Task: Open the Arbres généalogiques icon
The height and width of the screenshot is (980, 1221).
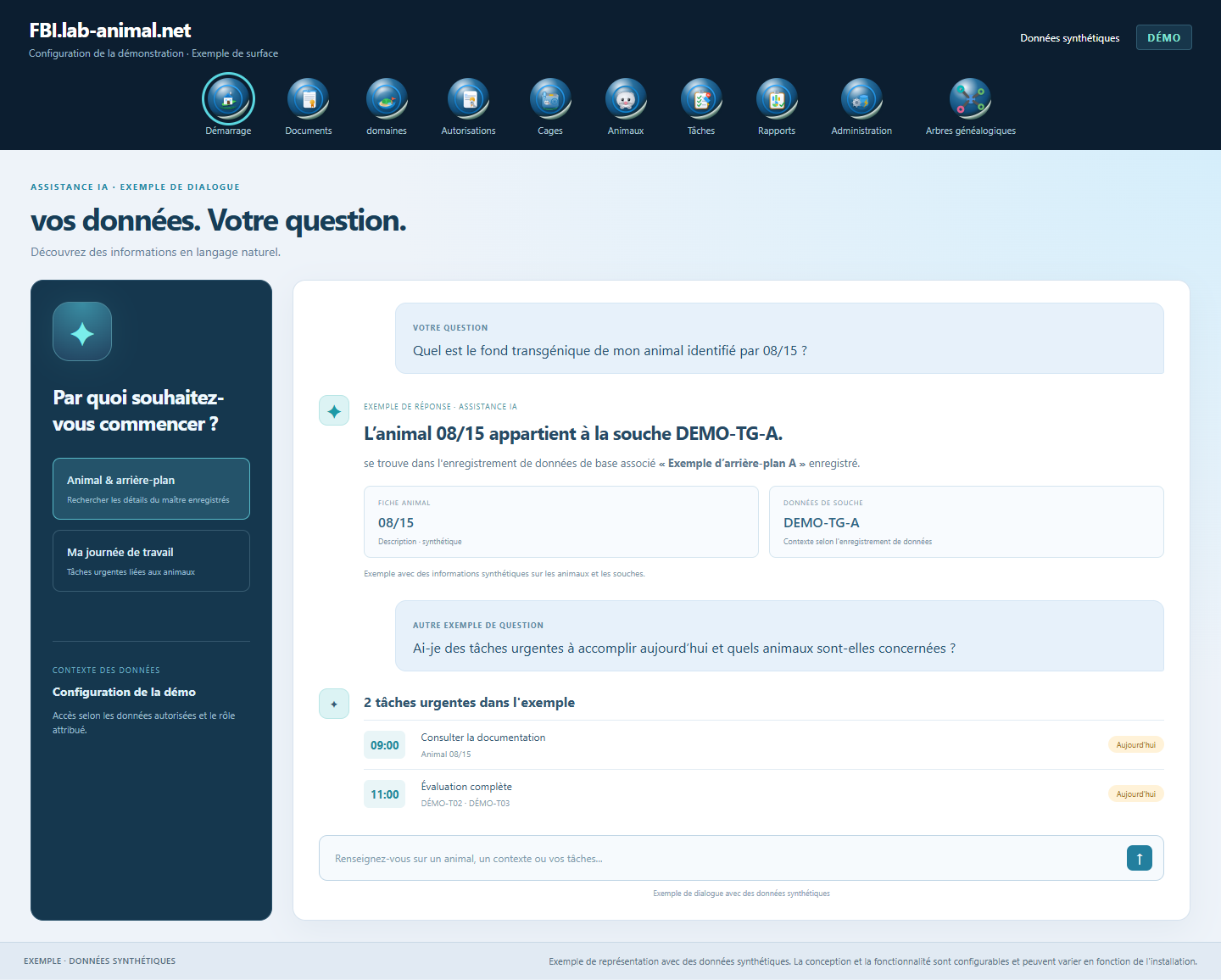Action: tap(970, 98)
